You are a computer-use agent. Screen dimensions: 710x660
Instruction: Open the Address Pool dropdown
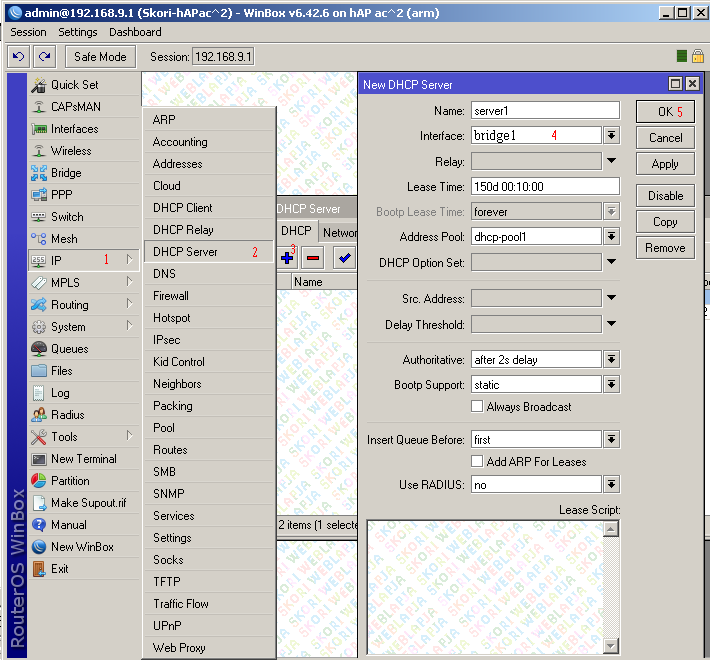coord(611,237)
